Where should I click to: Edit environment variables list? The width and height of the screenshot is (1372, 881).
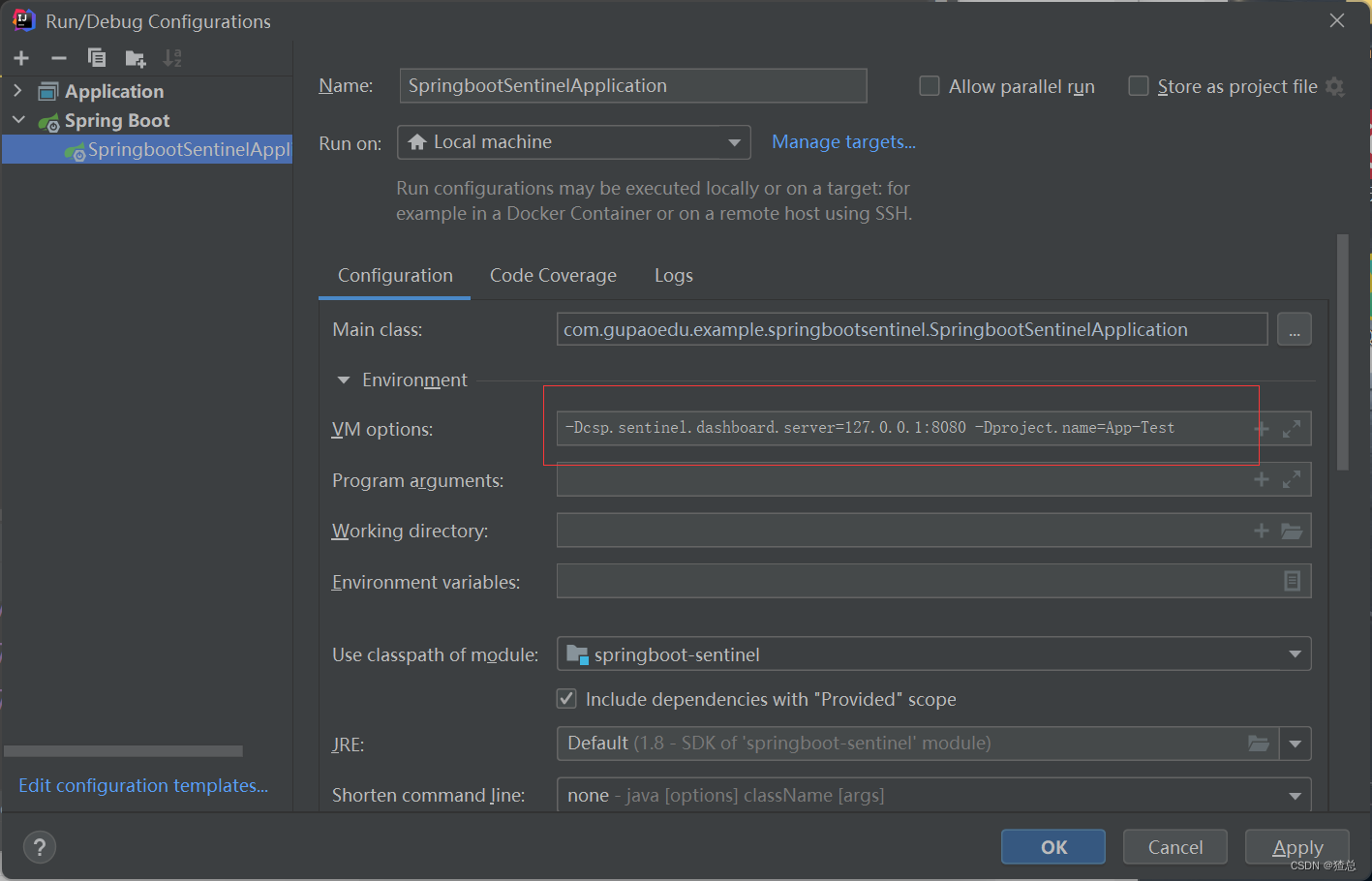click(1292, 581)
